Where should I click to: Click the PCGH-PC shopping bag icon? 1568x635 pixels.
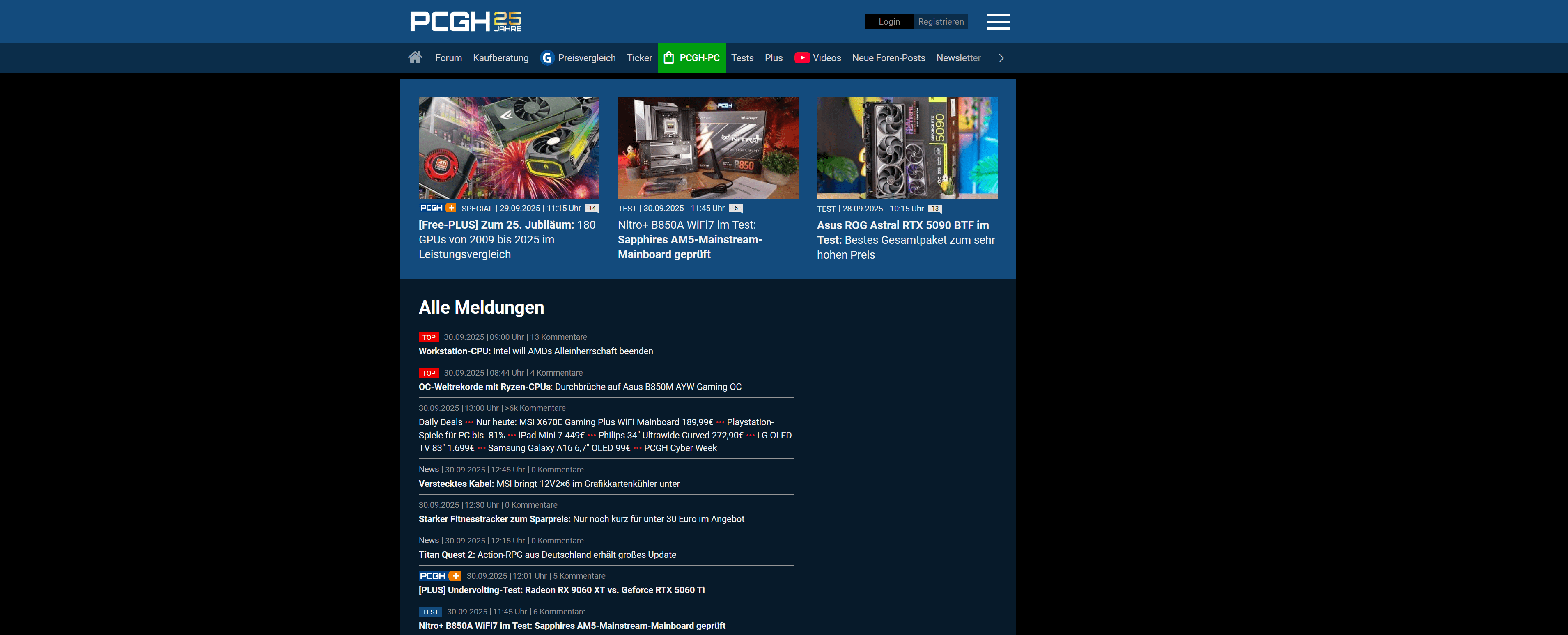tap(669, 58)
